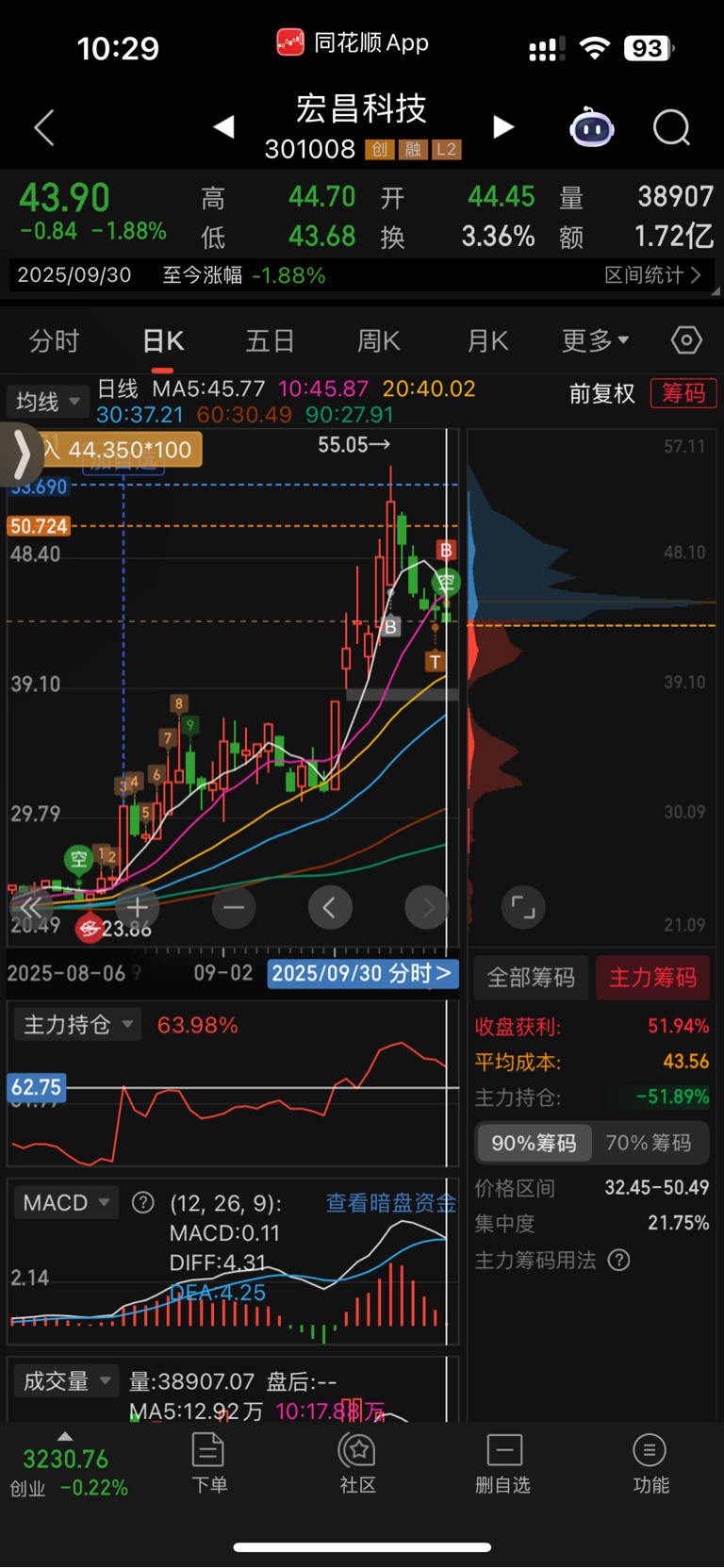
Task: Switch to 五日 five-day tab
Action: pyautogui.click(x=271, y=340)
